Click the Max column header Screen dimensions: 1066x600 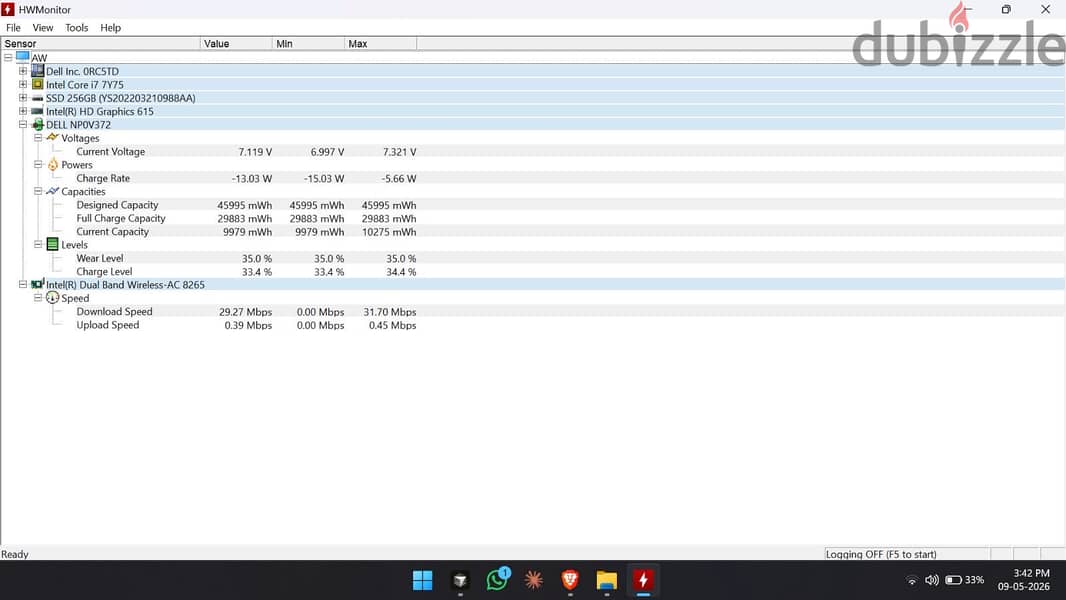[381, 43]
